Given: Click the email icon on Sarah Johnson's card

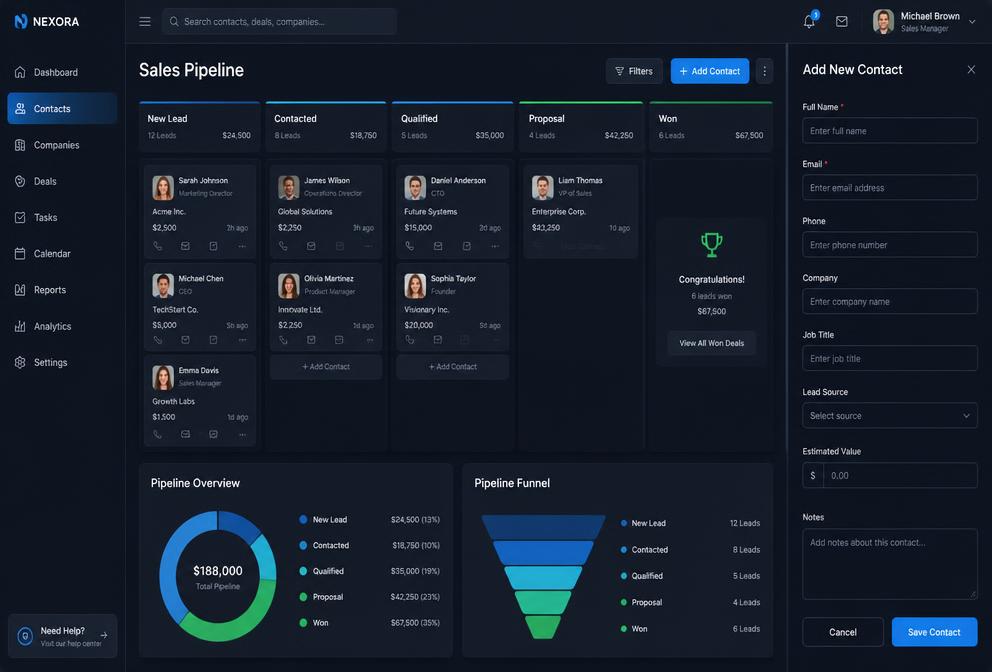Looking at the screenshot, I should pos(185,246).
